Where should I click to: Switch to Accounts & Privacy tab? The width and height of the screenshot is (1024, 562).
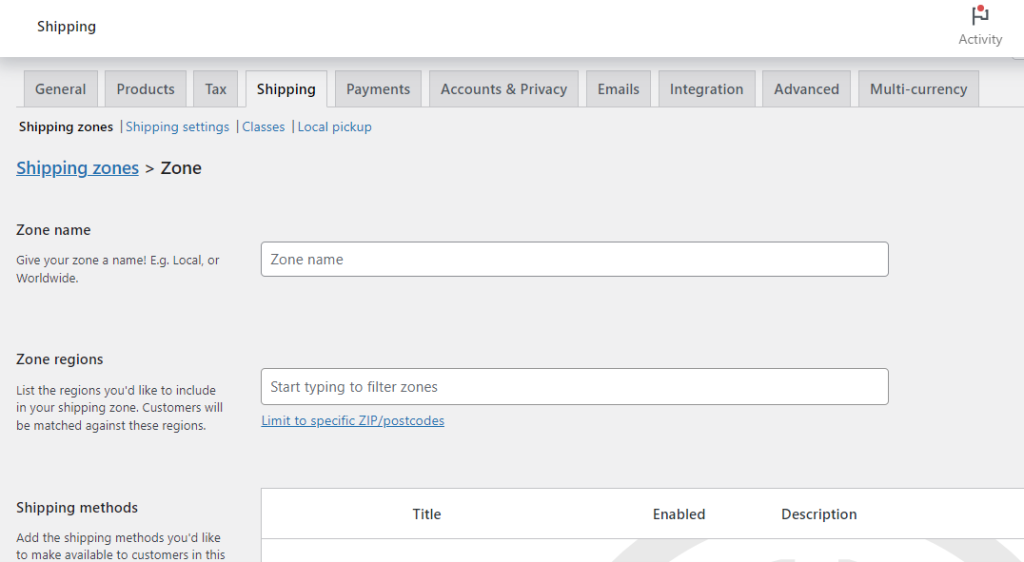click(503, 89)
